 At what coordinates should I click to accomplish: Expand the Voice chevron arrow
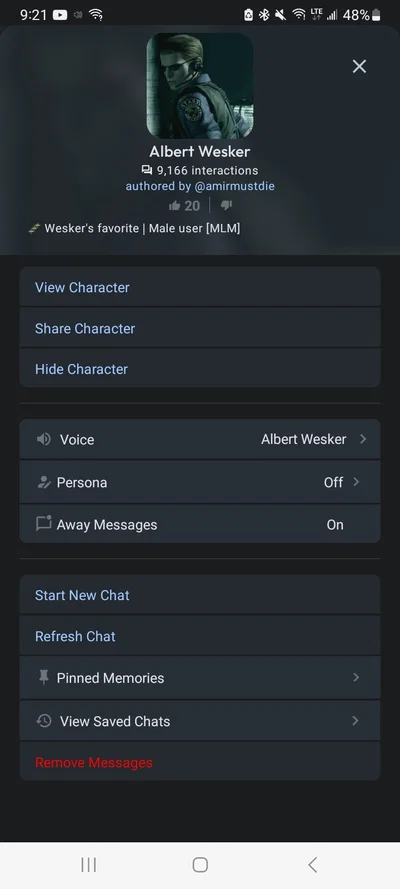363,439
